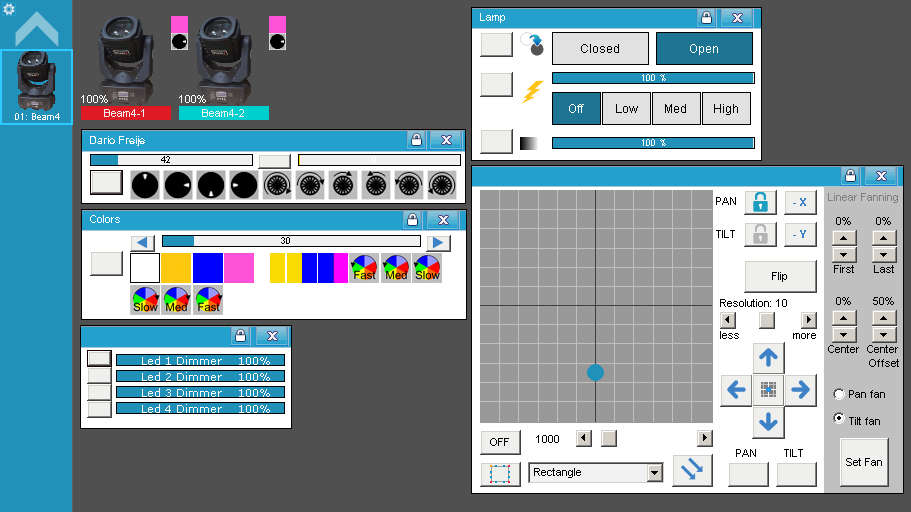911x512 pixels.
Task: Click the previous color left arrow
Action: (142, 242)
